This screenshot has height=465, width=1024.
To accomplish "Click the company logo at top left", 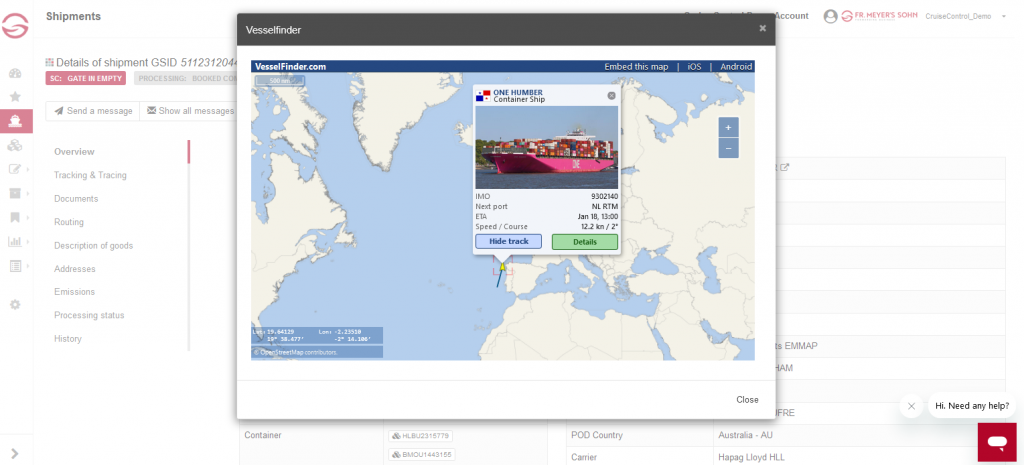I will (15, 25).
